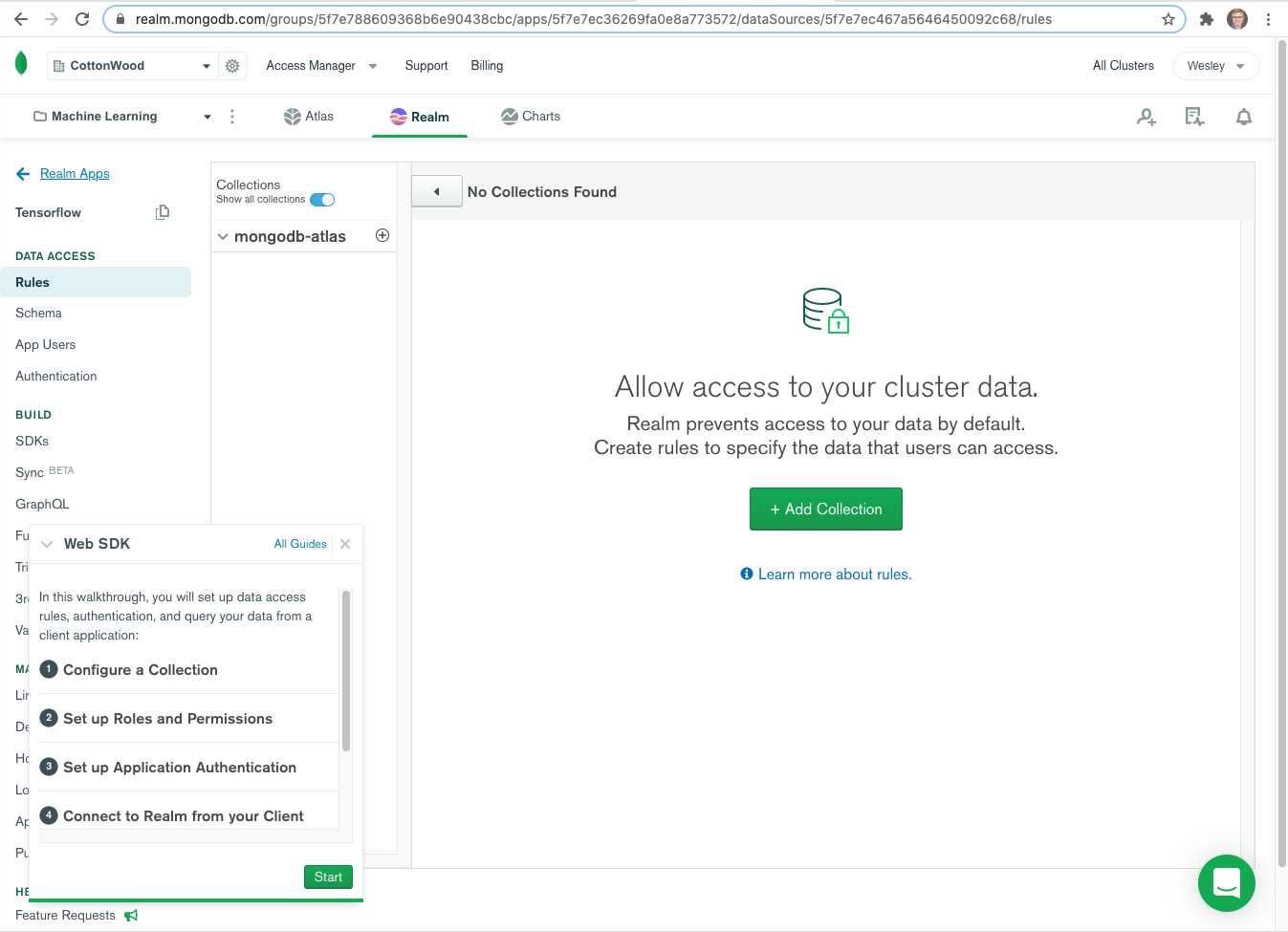1288x932 pixels.
Task: Select step Configure a Collection
Action: 141,670
